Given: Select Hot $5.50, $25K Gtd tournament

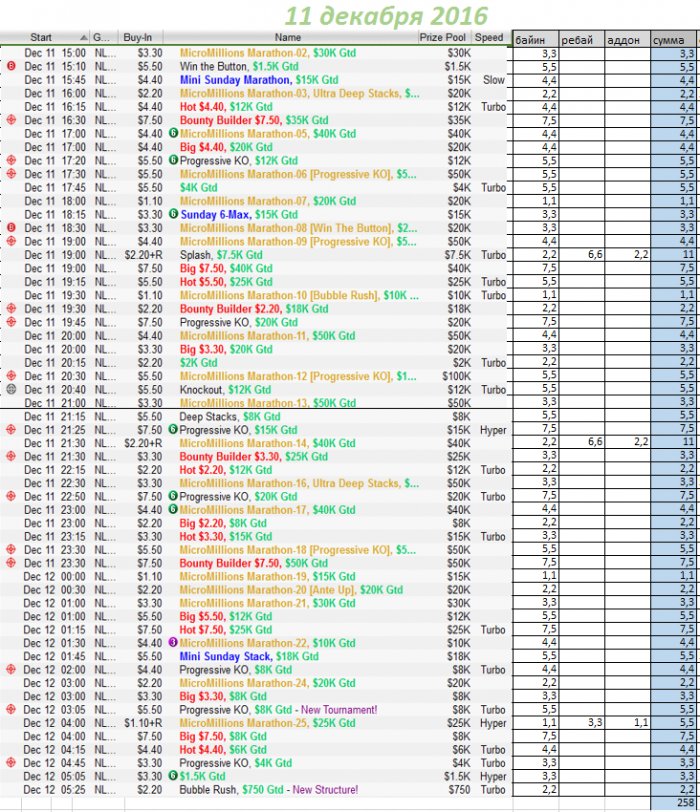Looking at the screenshot, I should [x=226, y=282].
